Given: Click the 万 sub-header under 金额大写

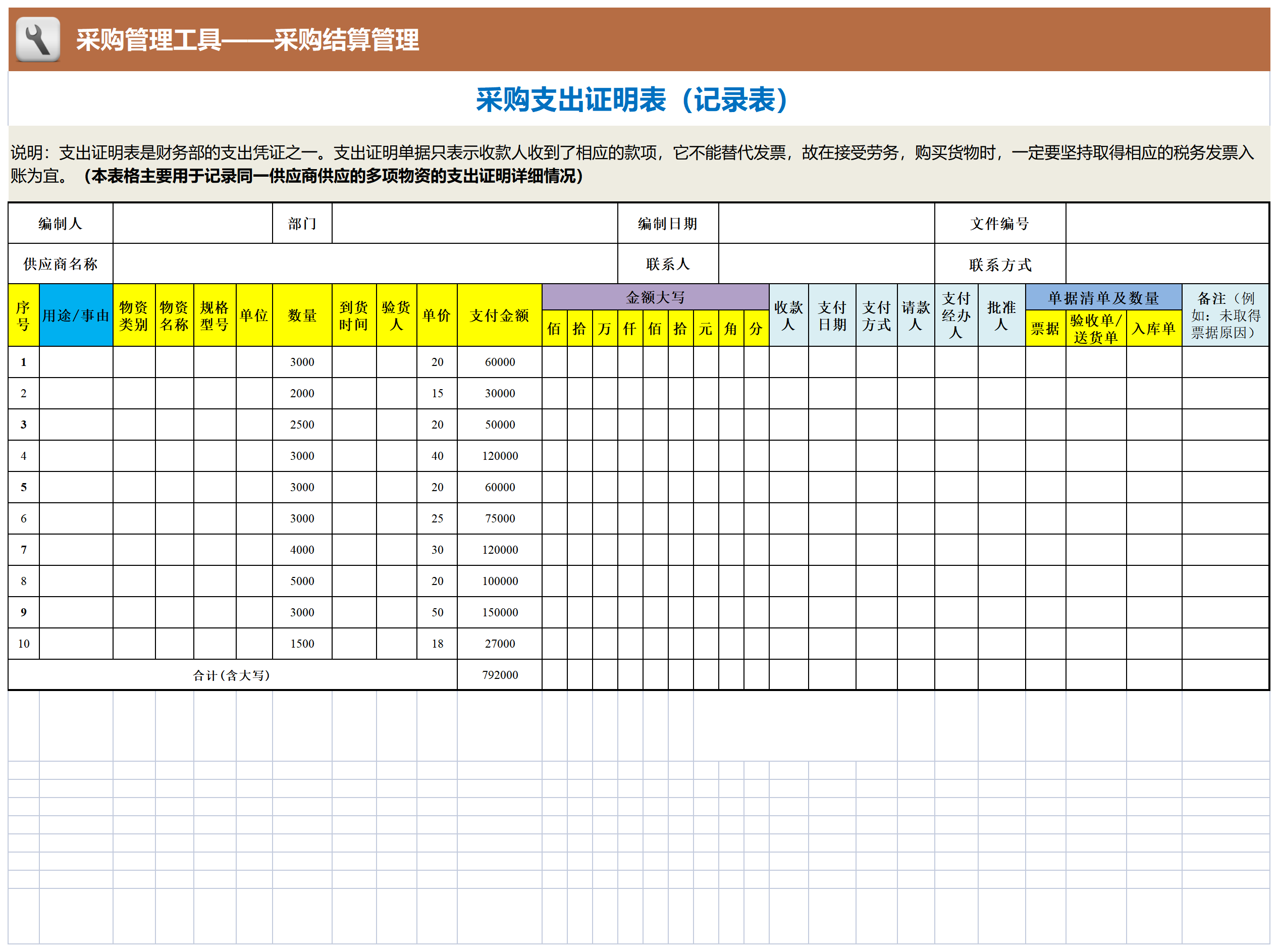Looking at the screenshot, I should (605, 328).
